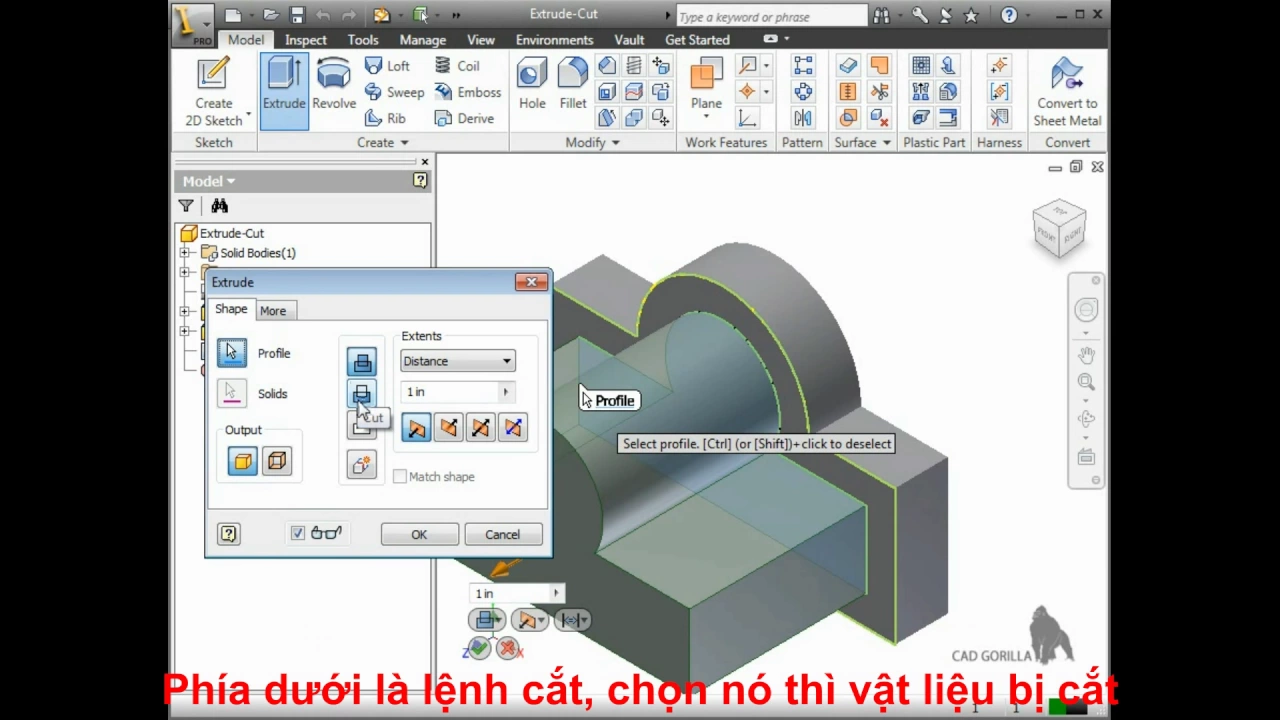1280x720 pixels.
Task: Select the Extrude tool in the ribbon
Action: 284,91
